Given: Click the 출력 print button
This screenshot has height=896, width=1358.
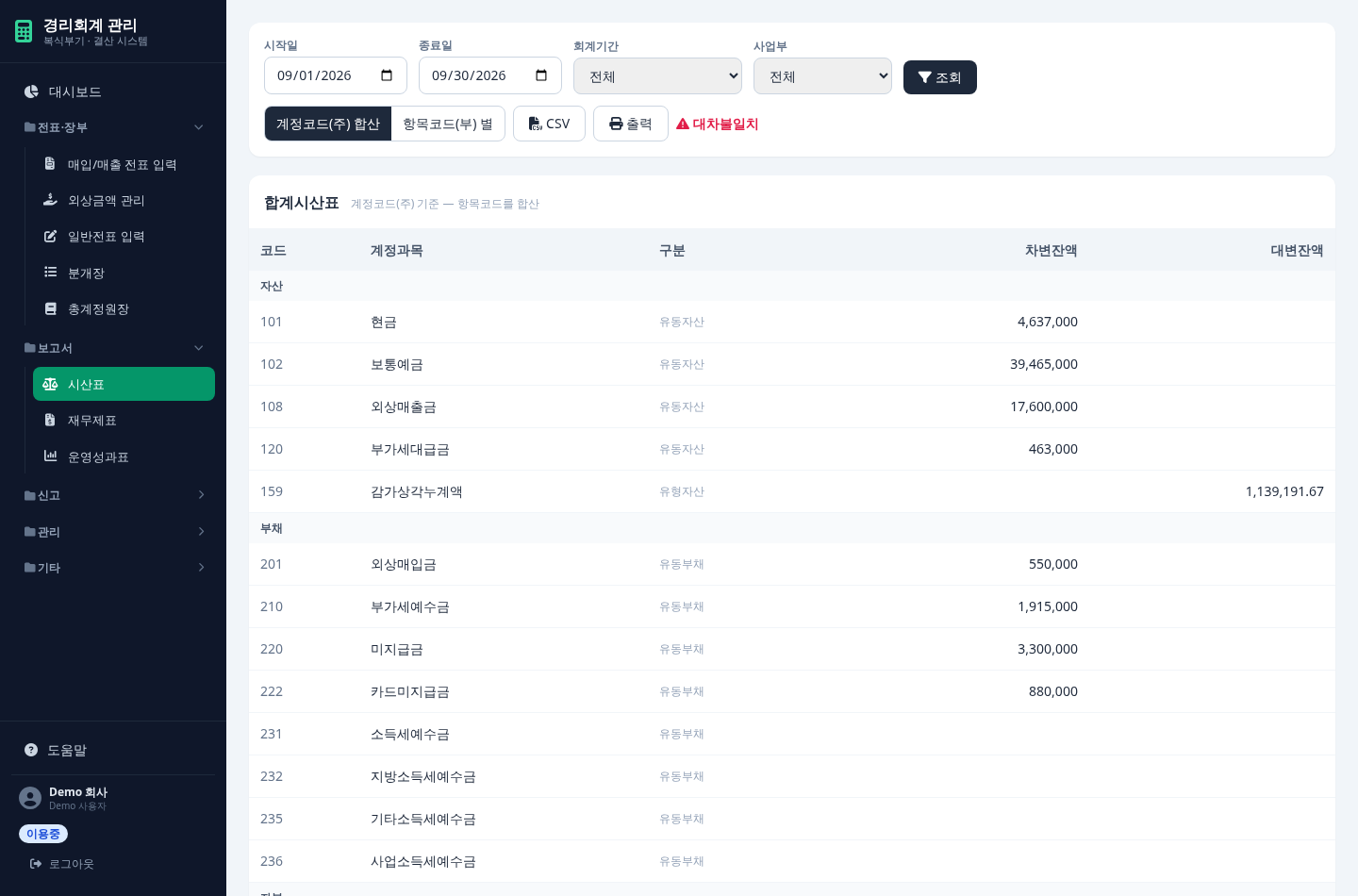Looking at the screenshot, I should click(x=630, y=124).
